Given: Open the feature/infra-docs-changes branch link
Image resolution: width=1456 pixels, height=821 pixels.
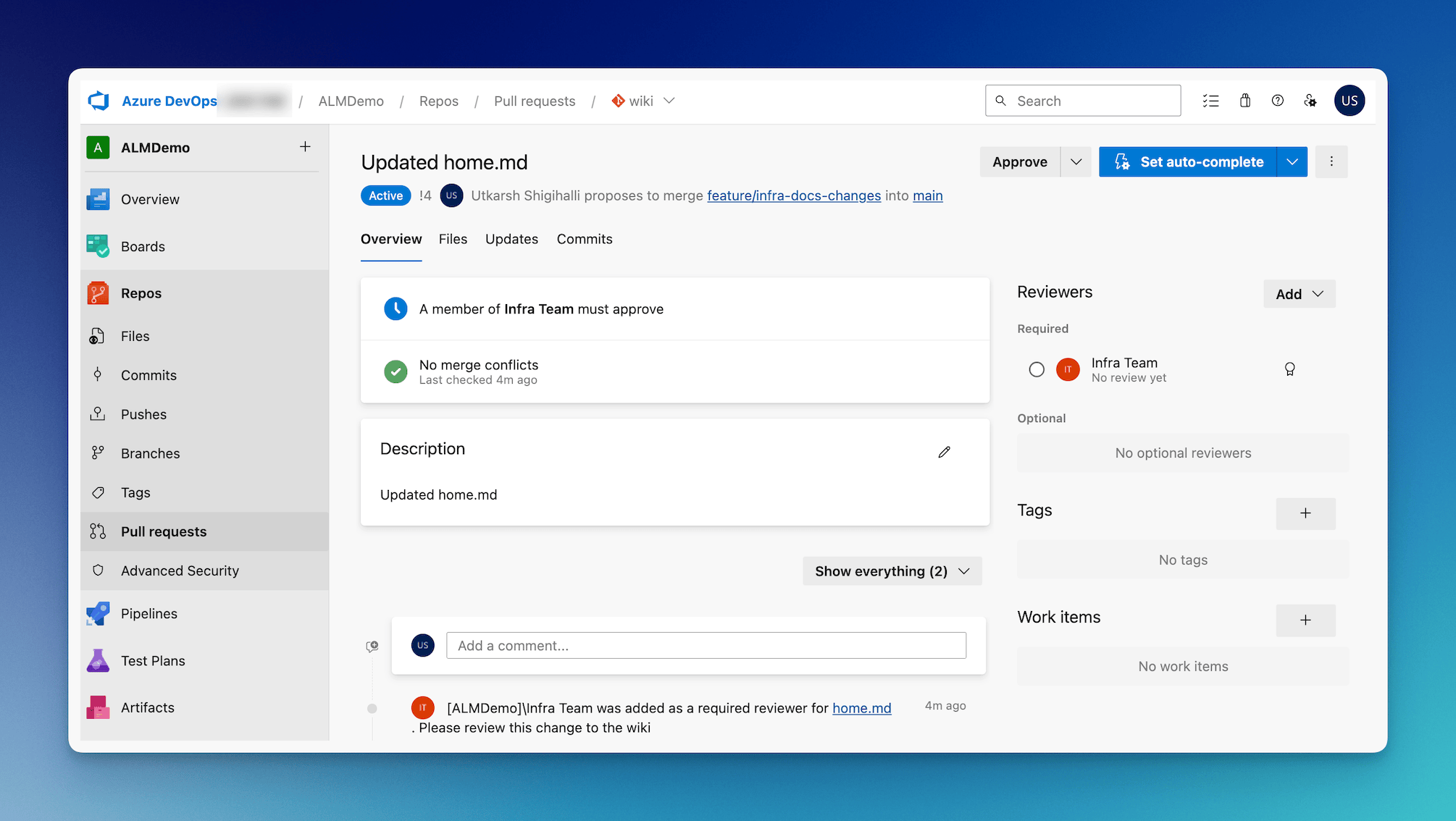Looking at the screenshot, I should pos(793,195).
